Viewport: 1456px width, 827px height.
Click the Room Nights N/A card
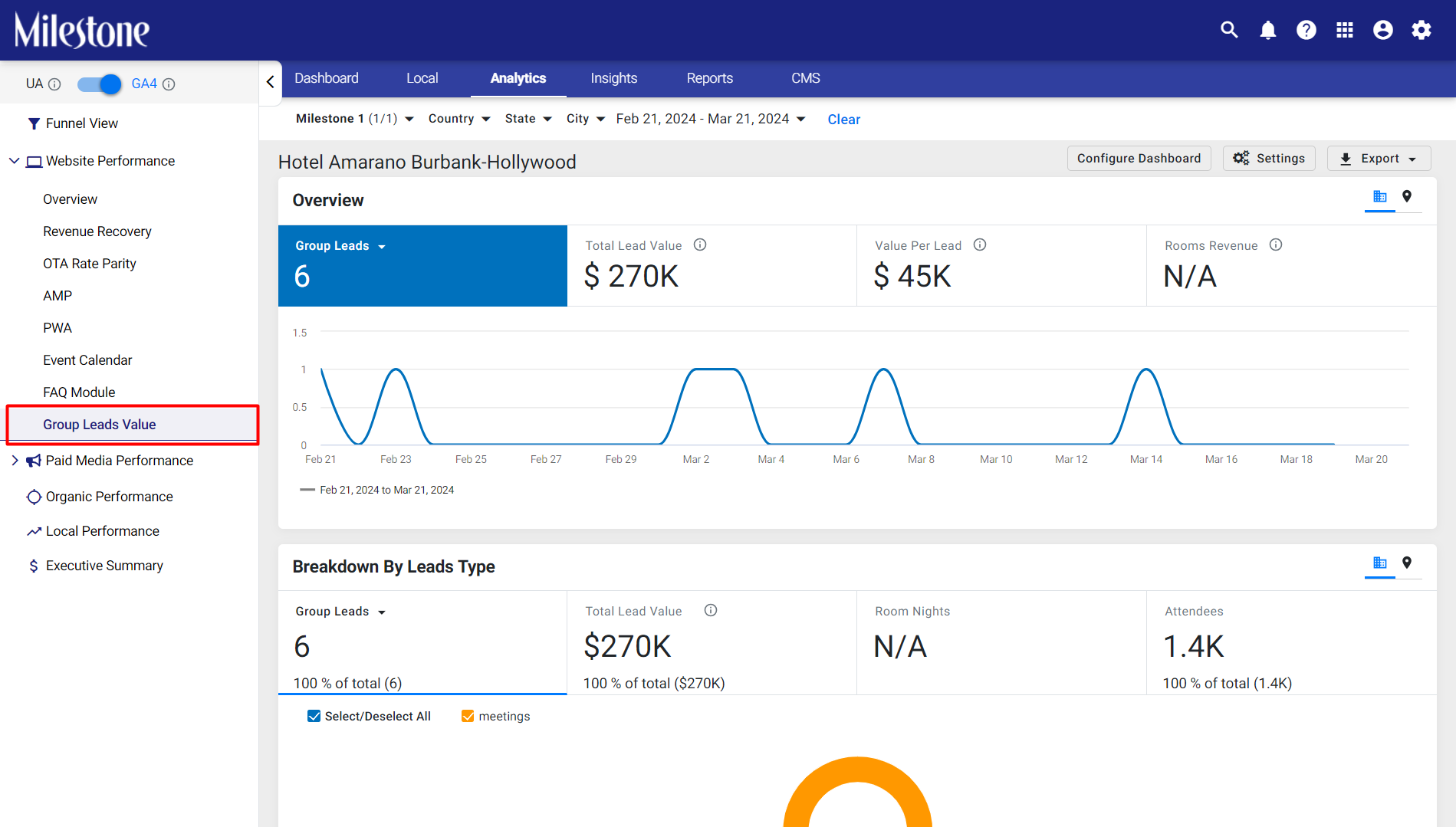[1001, 643]
